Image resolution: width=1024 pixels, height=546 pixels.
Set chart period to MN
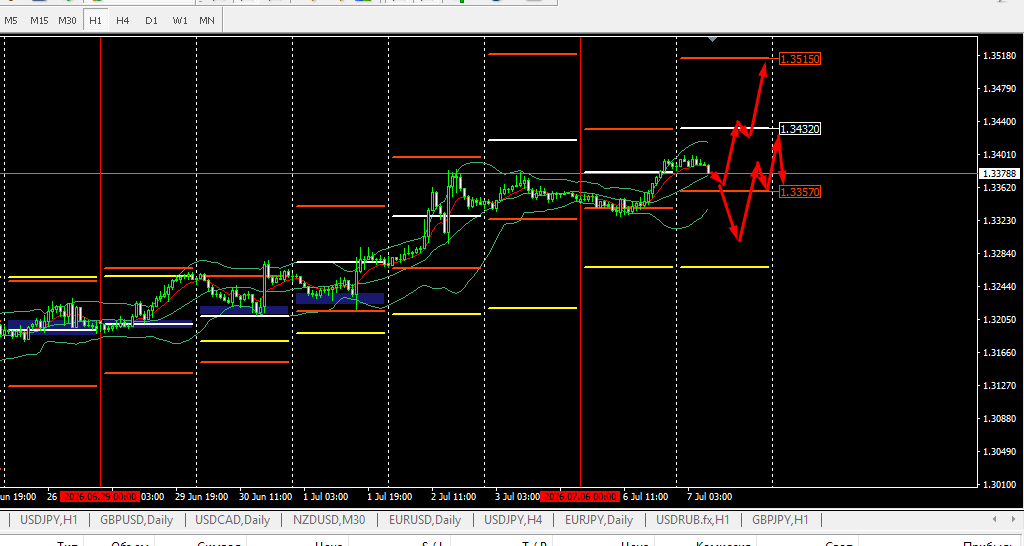pos(207,20)
